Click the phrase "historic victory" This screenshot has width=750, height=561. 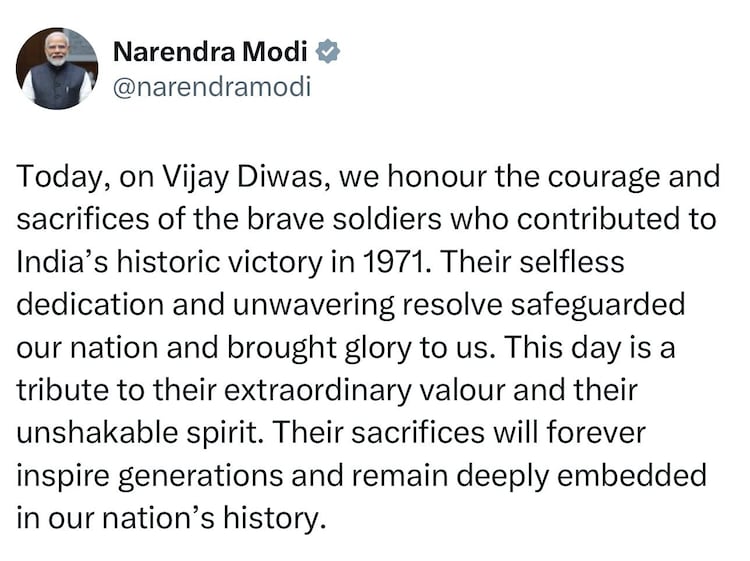click(190, 263)
